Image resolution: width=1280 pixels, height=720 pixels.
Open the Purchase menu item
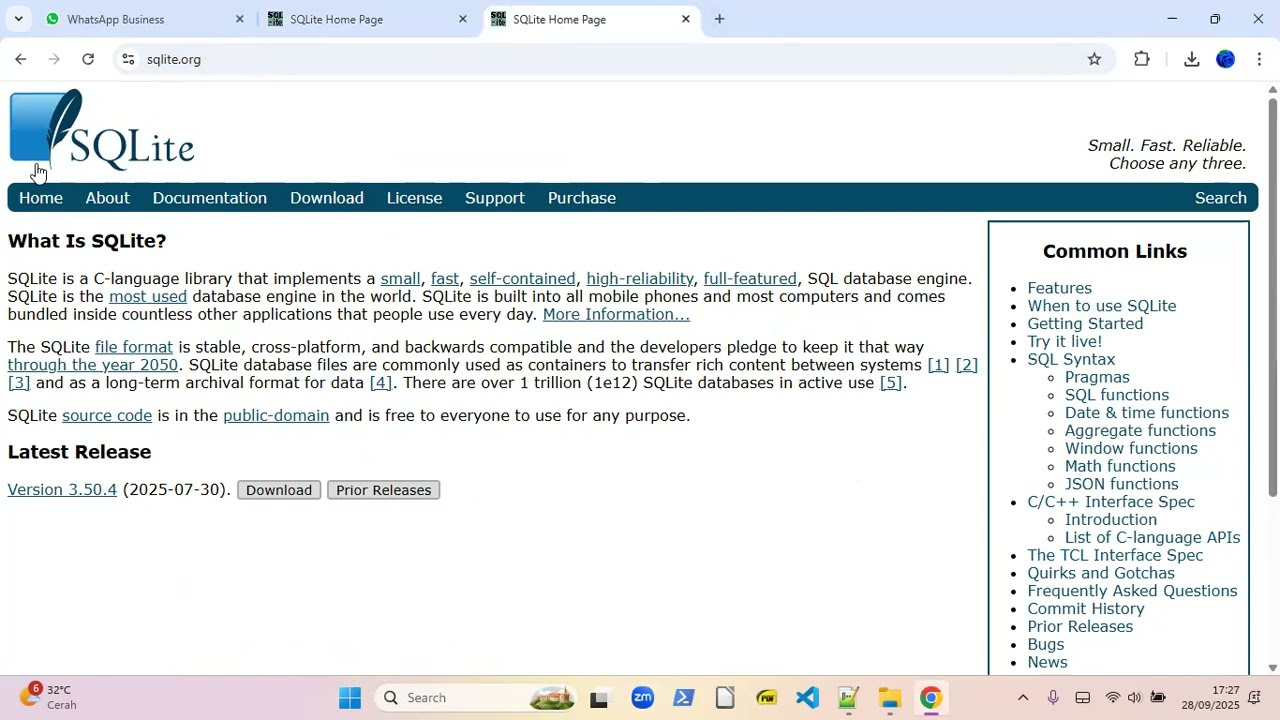pos(582,198)
